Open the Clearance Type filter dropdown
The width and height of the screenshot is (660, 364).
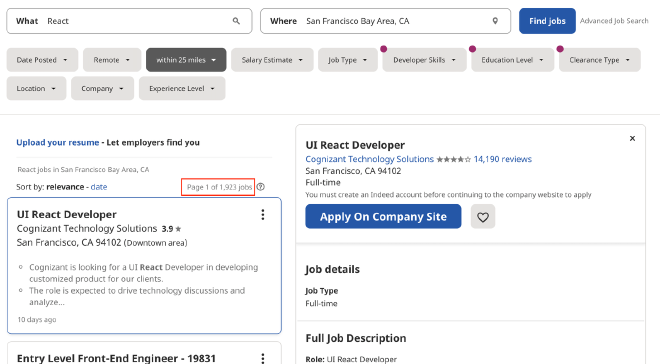pyautogui.click(x=600, y=60)
